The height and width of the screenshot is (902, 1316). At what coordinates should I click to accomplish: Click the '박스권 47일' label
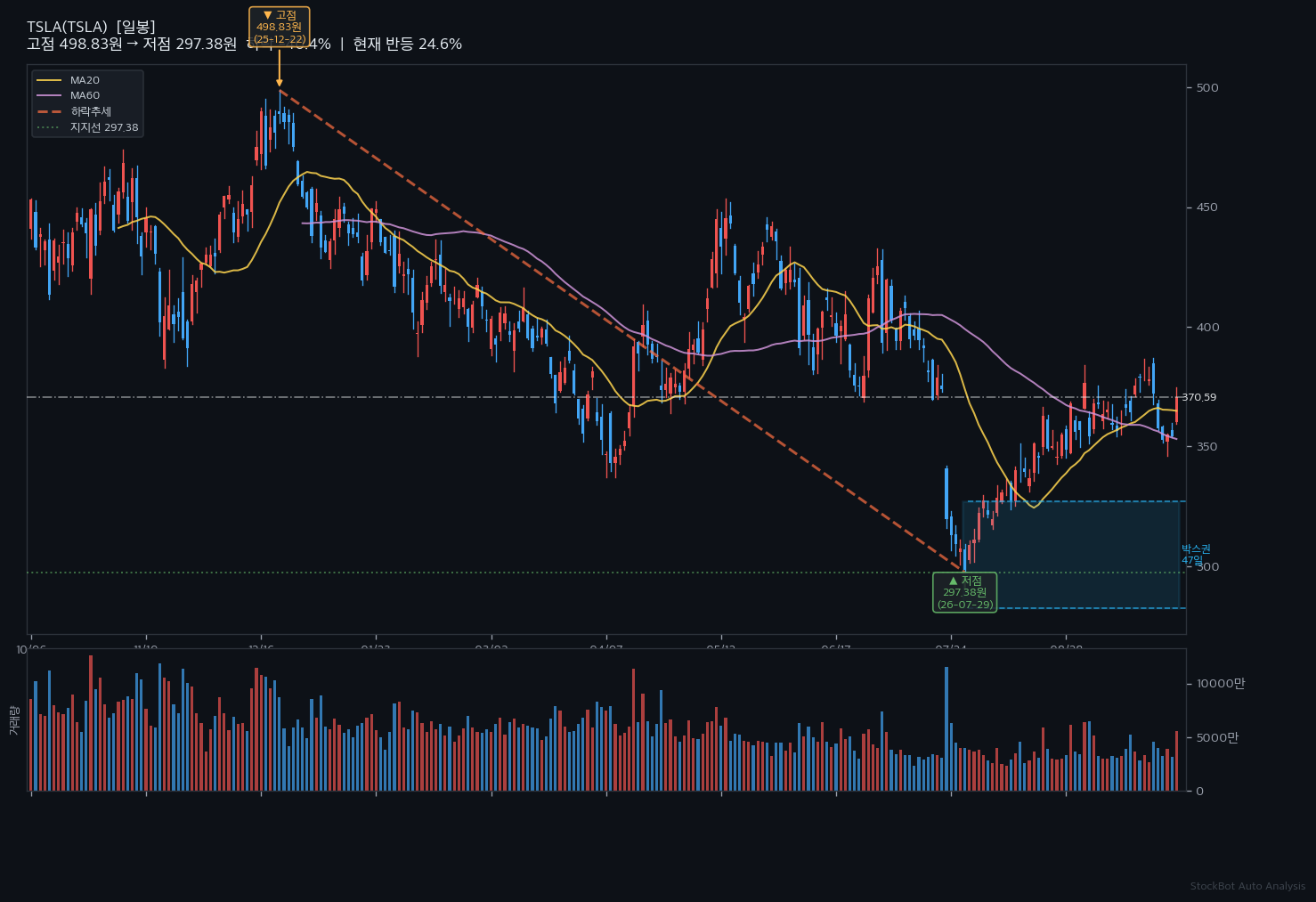pos(1196,555)
